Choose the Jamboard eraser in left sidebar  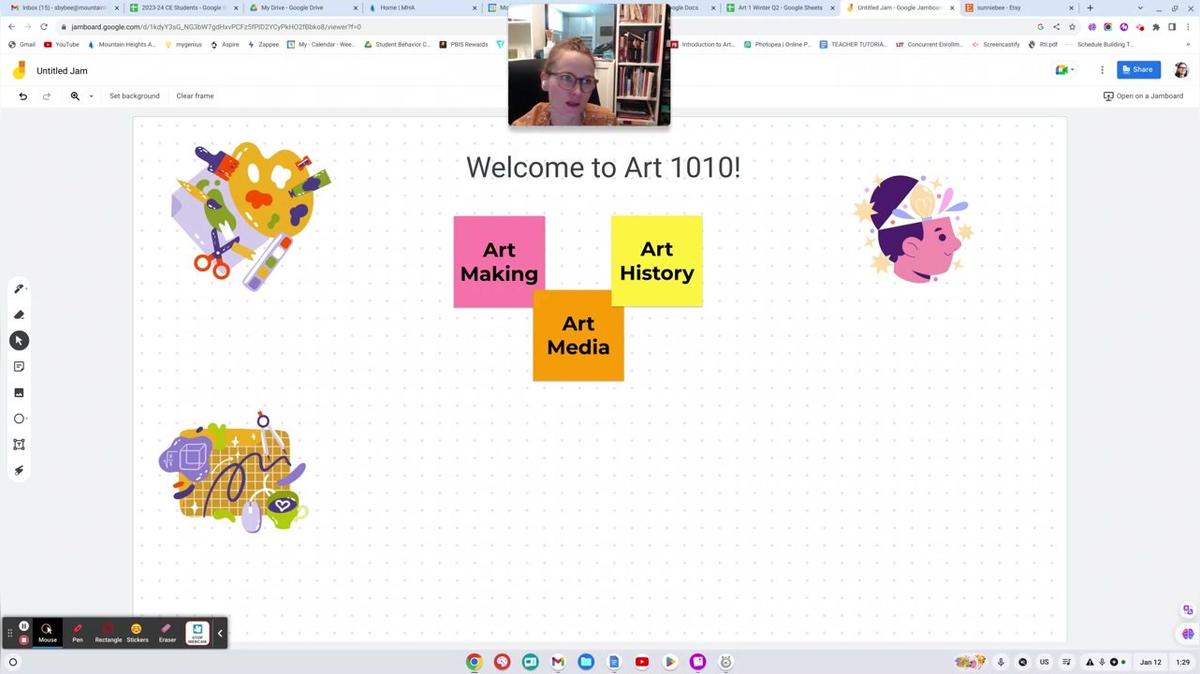click(18, 315)
